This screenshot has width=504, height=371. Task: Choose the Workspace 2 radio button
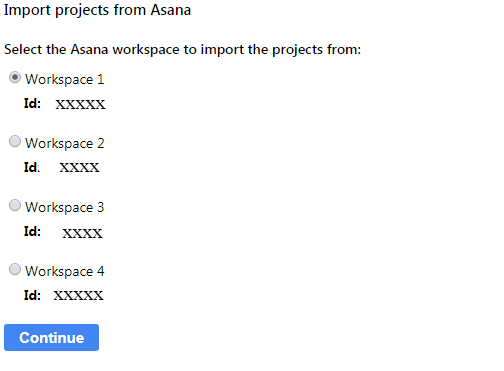[15, 141]
